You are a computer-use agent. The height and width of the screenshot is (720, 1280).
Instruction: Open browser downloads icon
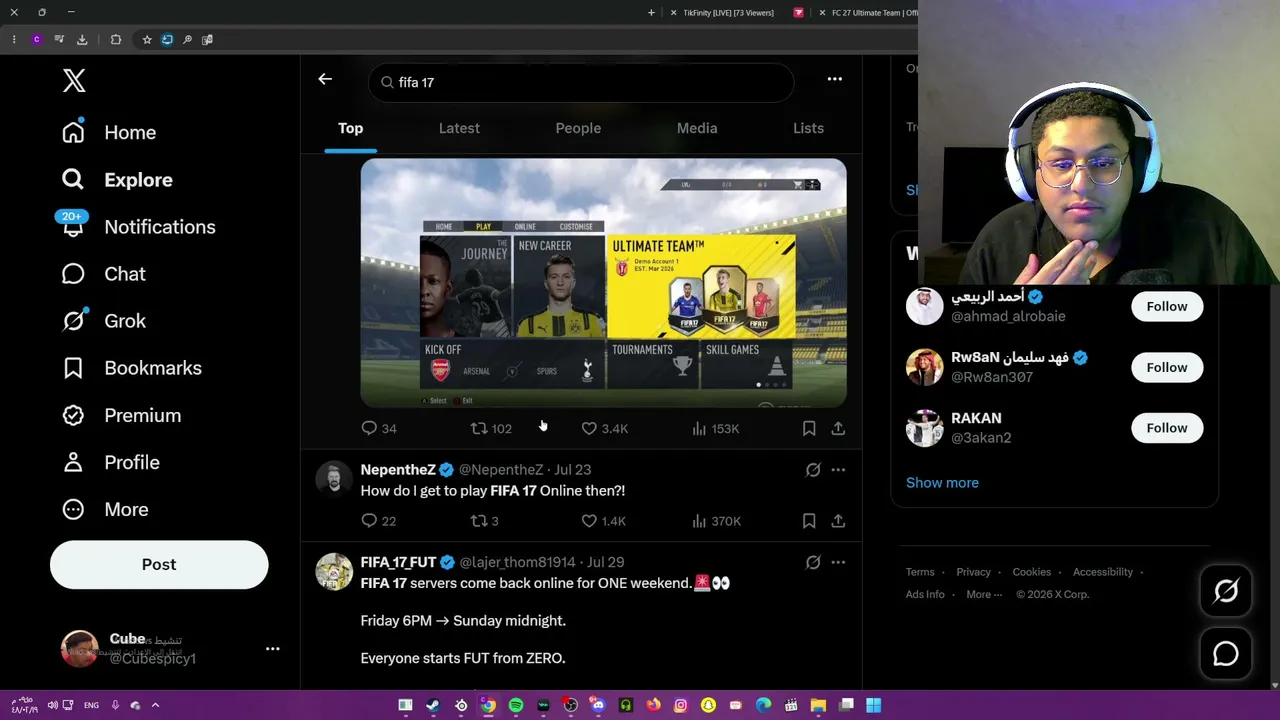click(x=82, y=40)
